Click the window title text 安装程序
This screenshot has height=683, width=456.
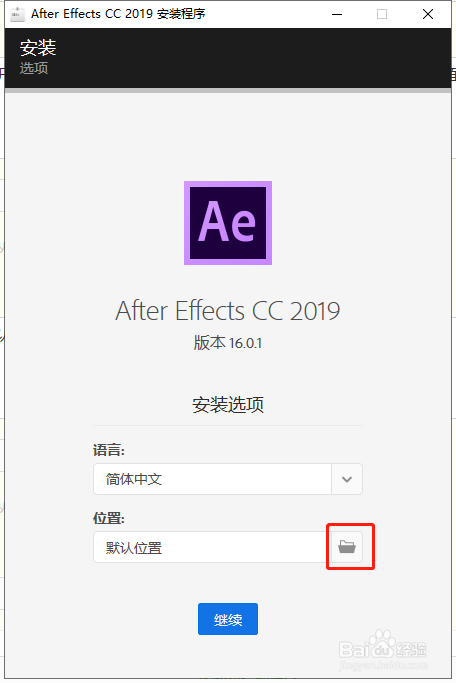coord(181,14)
